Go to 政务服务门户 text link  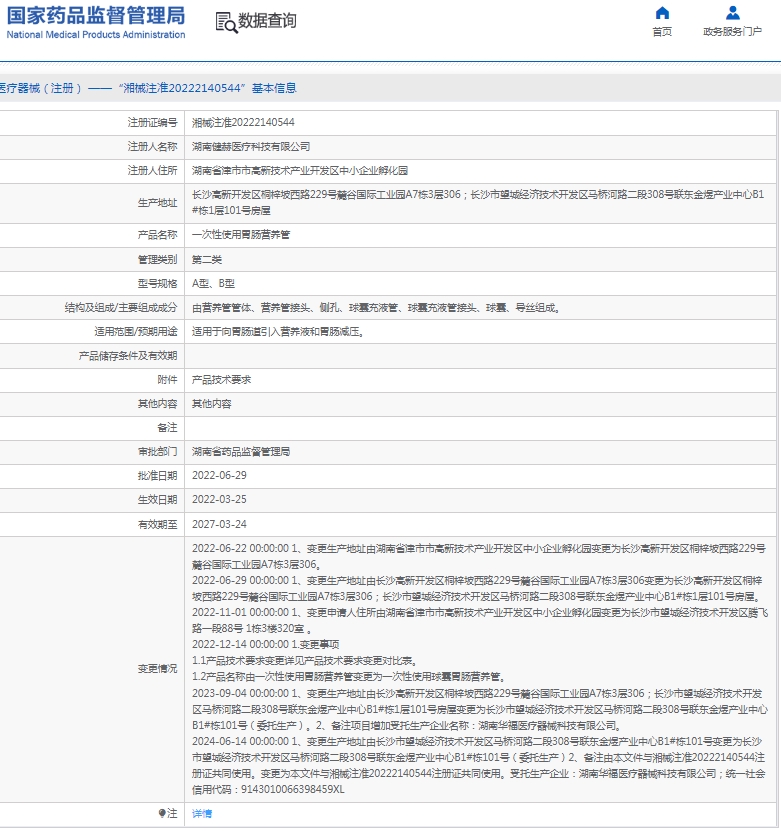click(732, 32)
